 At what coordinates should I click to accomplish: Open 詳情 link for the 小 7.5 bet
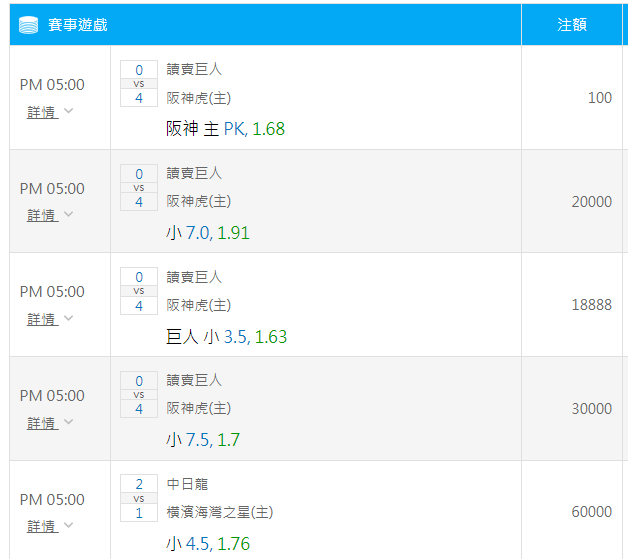point(42,423)
